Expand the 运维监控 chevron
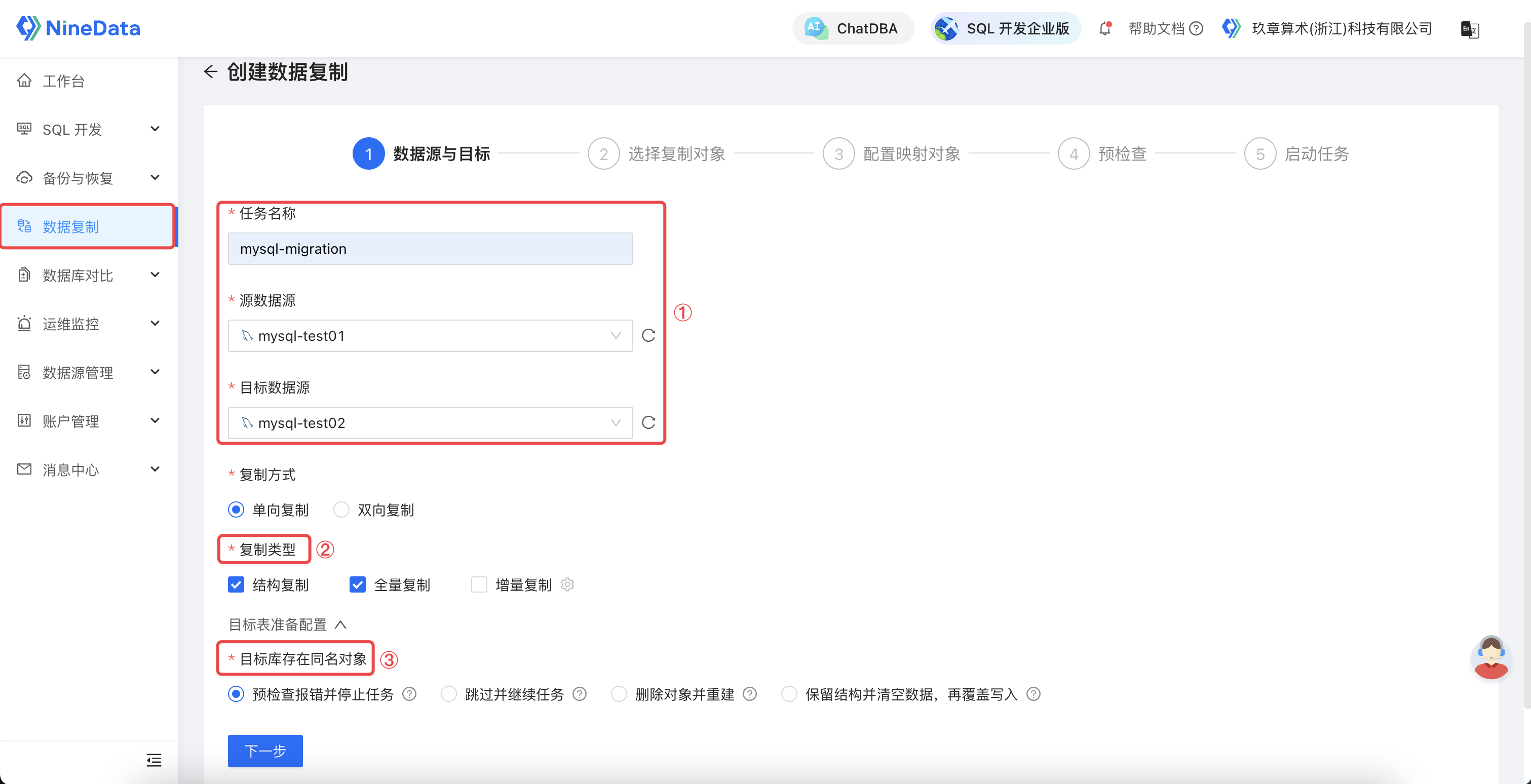This screenshot has height=784, width=1531. tap(155, 324)
